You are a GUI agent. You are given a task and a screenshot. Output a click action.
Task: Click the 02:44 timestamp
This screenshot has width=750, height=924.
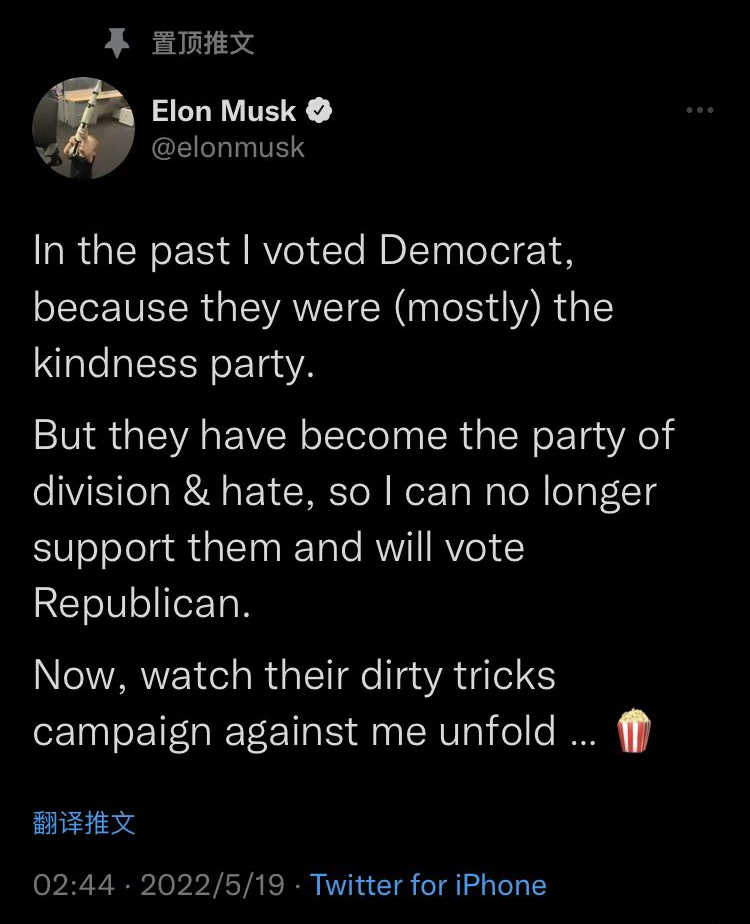coord(74,885)
